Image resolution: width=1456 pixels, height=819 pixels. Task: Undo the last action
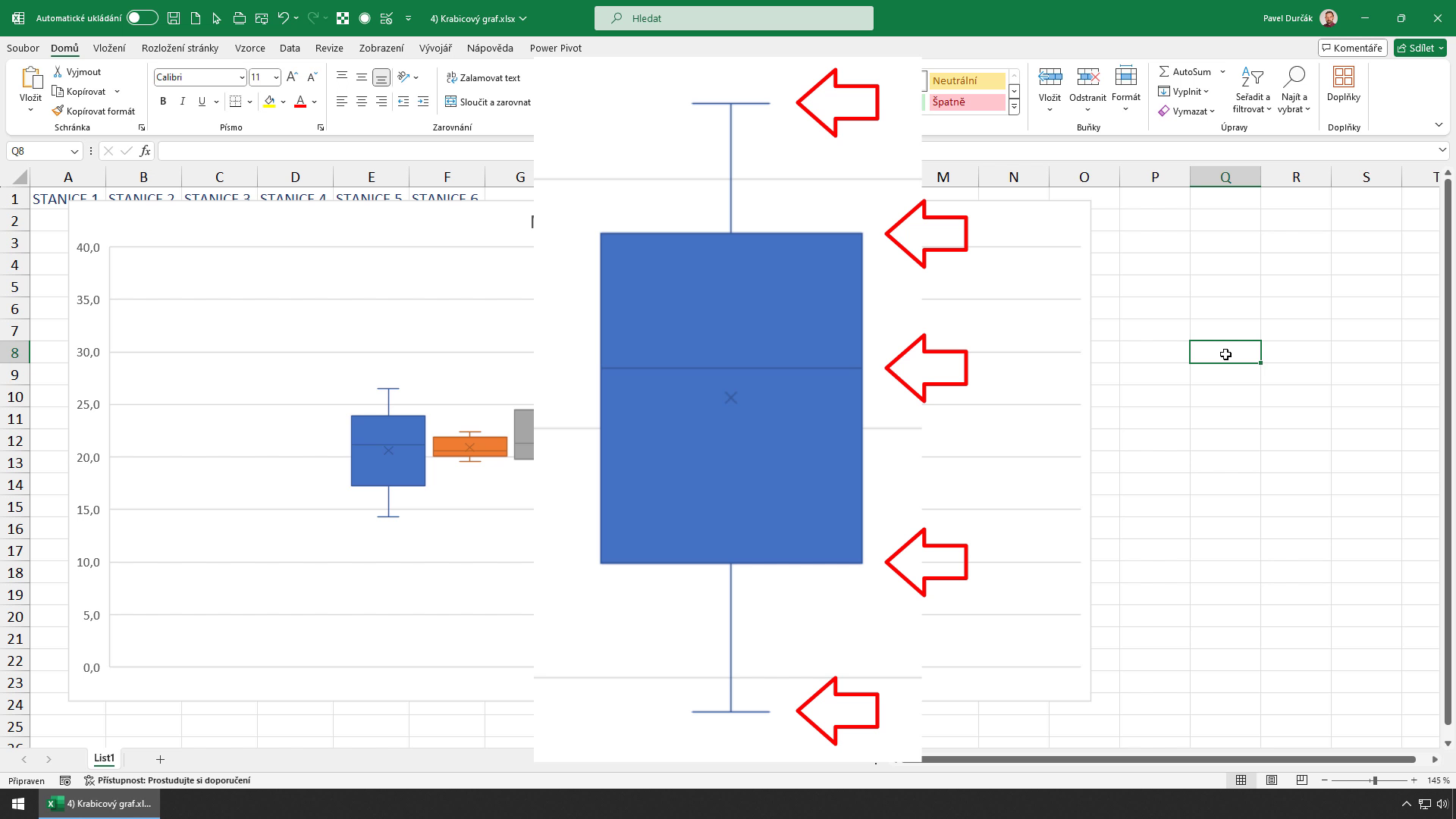tap(283, 18)
